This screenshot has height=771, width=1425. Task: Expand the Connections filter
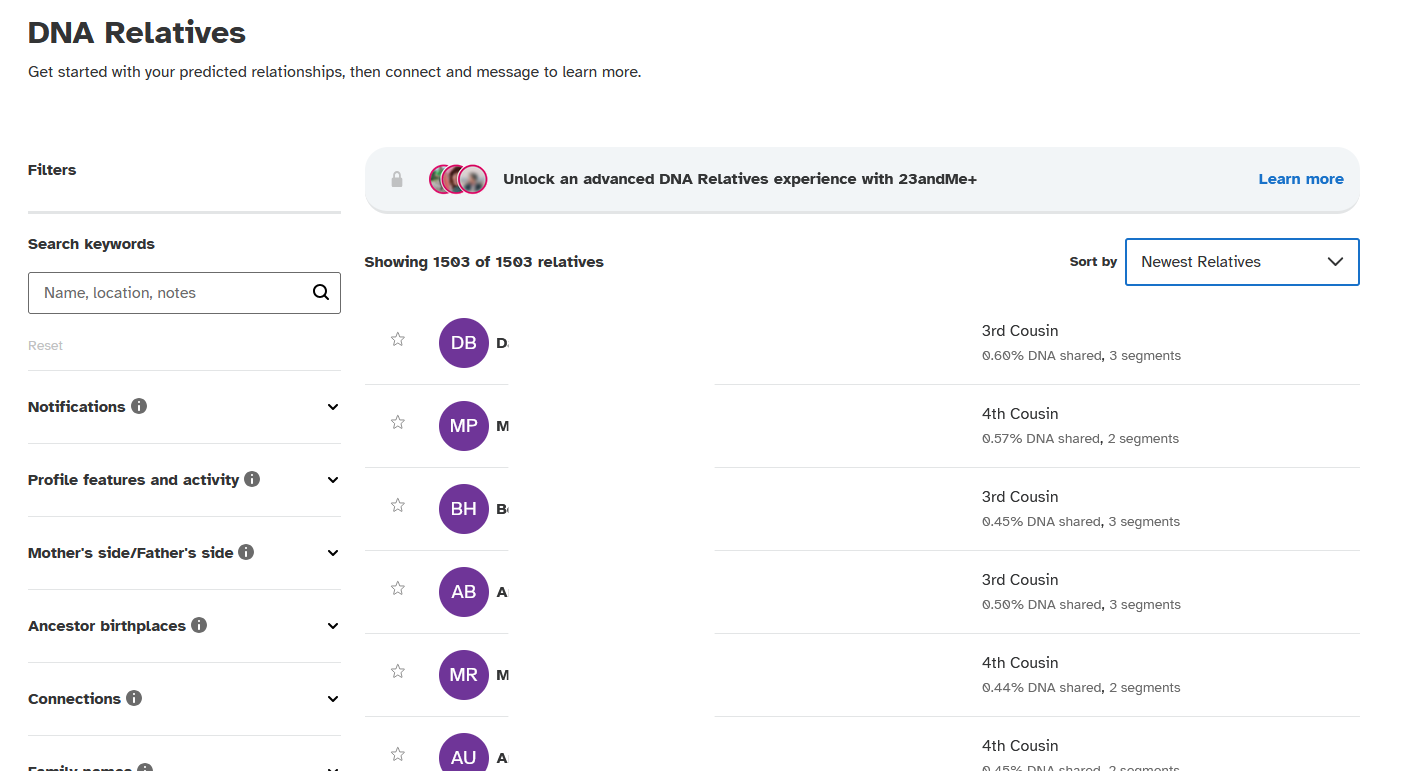333,699
